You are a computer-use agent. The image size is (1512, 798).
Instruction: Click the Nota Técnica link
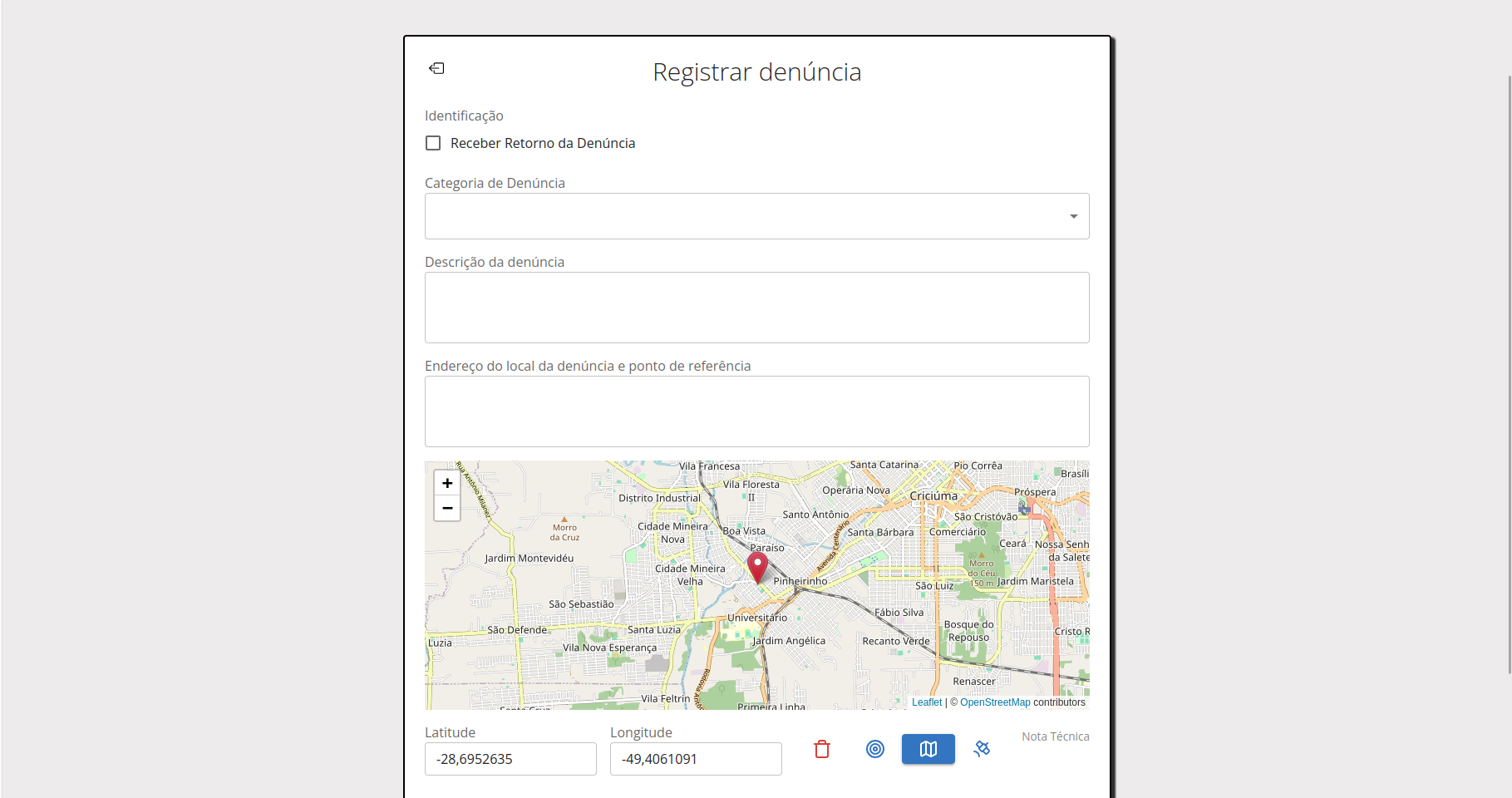(x=1055, y=736)
